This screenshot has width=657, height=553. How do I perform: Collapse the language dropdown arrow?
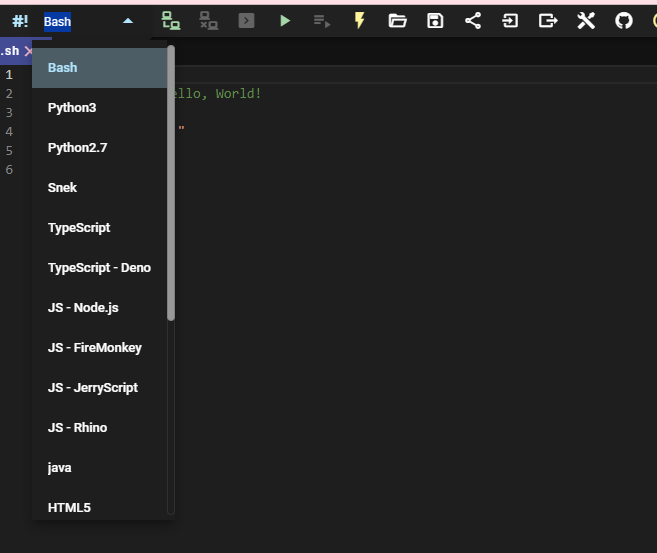pos(128,21)
